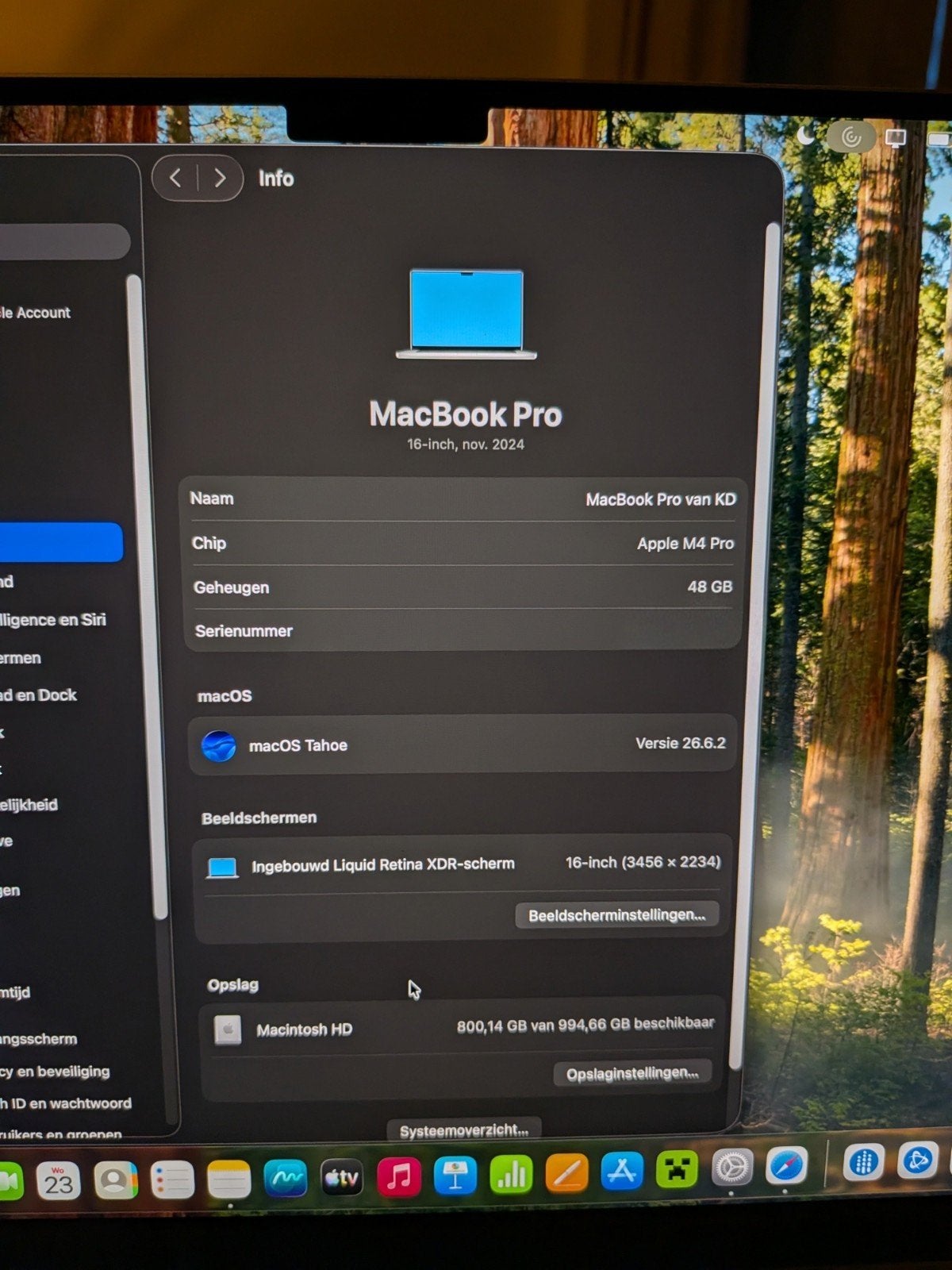Click the 'Macintosh HD' label
This screenshot has width=952, height=1270.
tap(304, 1029)
